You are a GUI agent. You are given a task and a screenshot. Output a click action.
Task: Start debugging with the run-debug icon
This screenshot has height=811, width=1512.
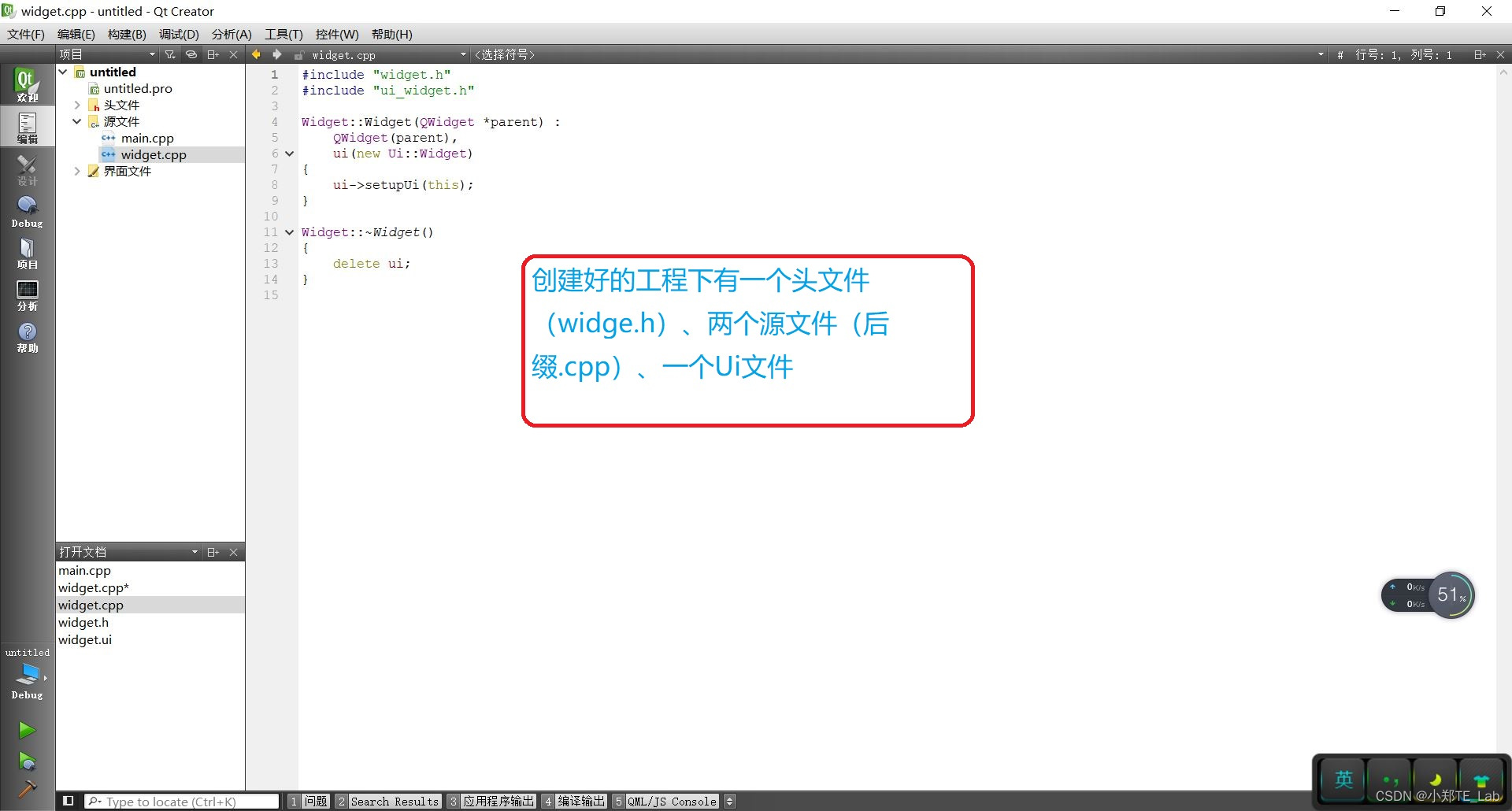(27, 761)
